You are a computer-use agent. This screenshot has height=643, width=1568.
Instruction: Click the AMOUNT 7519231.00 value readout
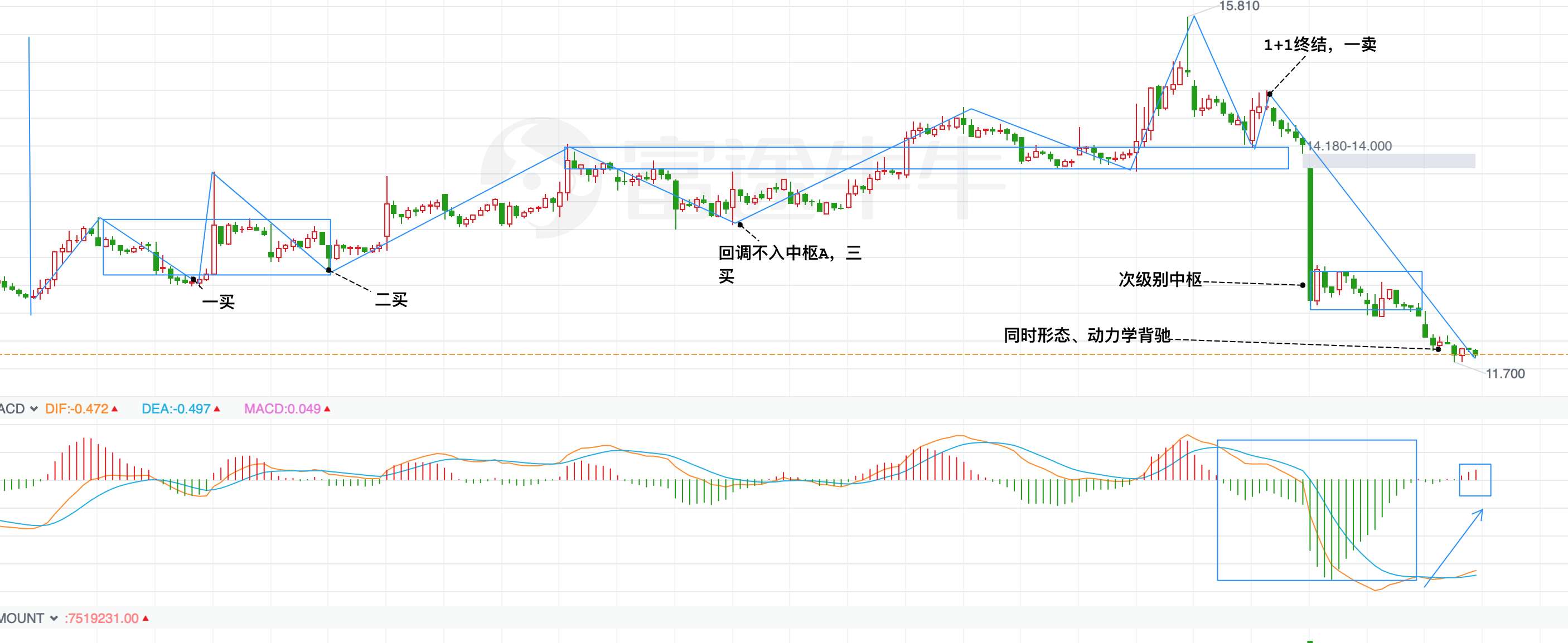[x=101, y=618]
